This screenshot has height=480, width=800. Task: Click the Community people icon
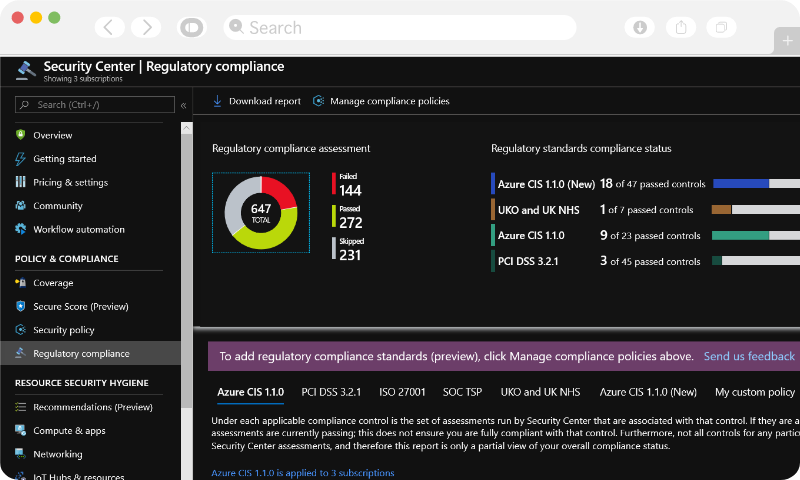(x=20, y=206)
